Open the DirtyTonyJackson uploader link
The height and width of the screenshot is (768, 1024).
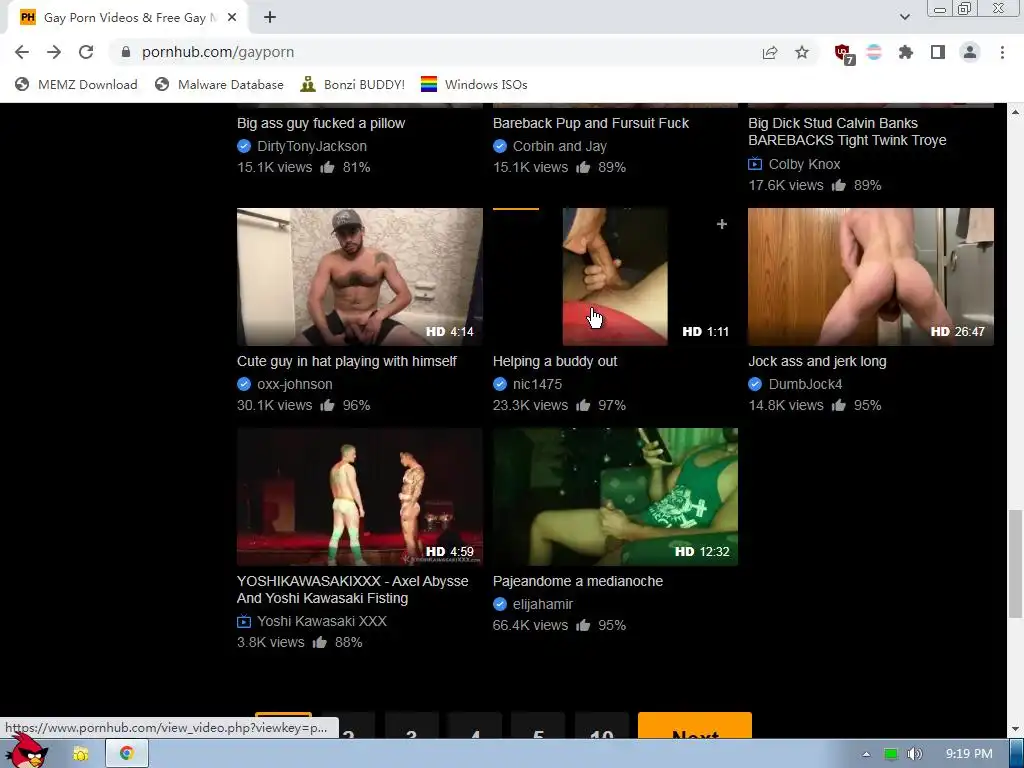(312, 146)
